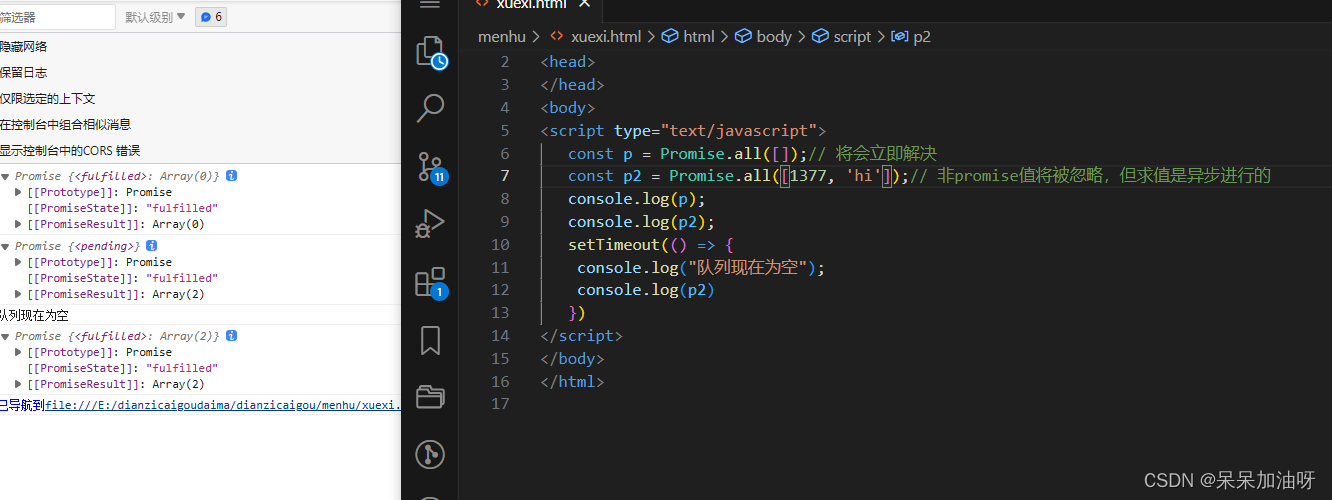Toggle 在控制台中组合相似消息 option
The width and height of the screenshot is (1332, 500).
pos(66,124)
